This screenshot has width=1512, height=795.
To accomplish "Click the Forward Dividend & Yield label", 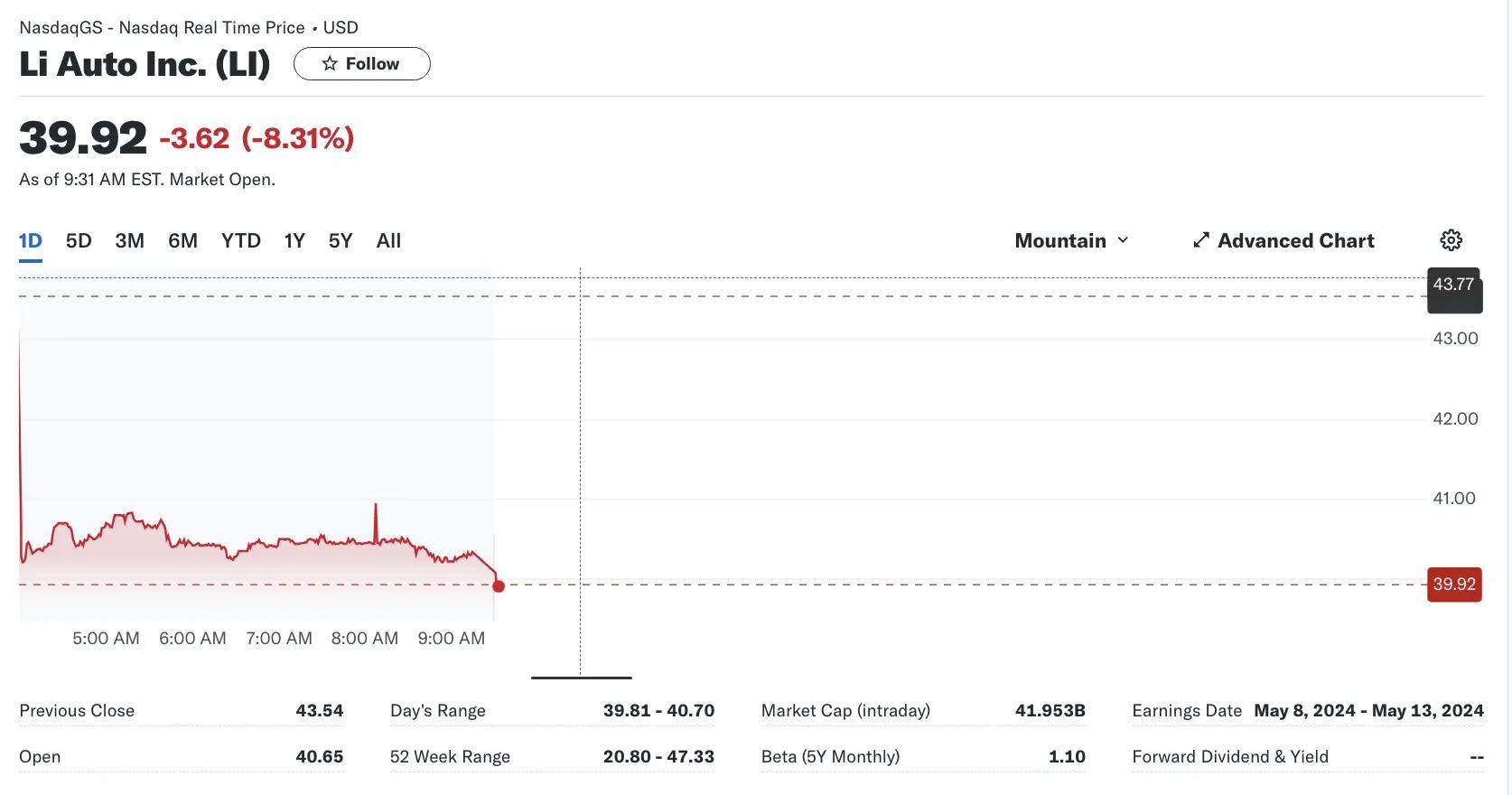I will pyautogui.click(x=1230, y=757).
